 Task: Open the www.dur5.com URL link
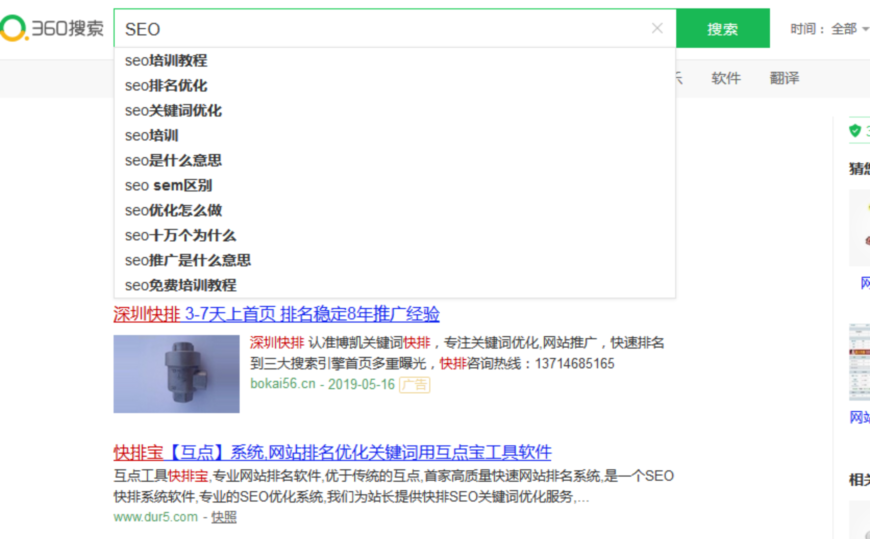click(x=155, y=517)
